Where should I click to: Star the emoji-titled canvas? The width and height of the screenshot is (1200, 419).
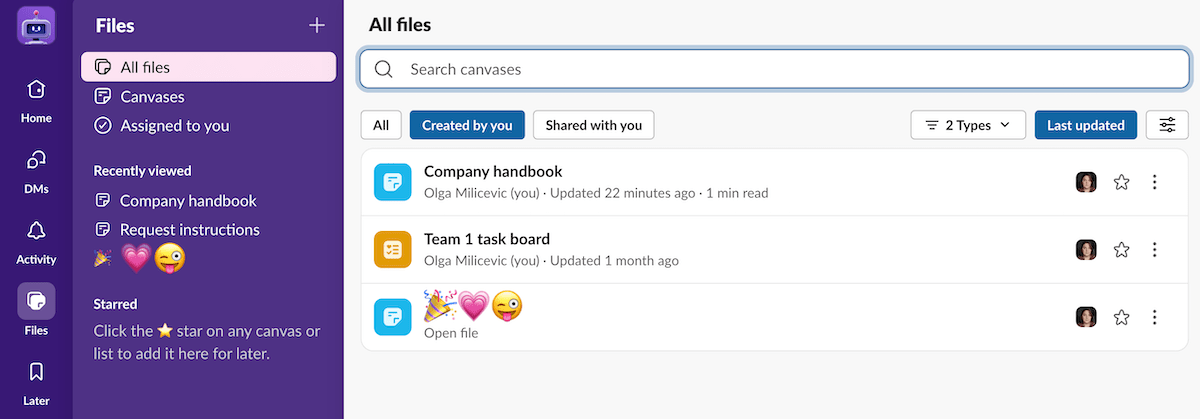click(x=1122, y=317)
